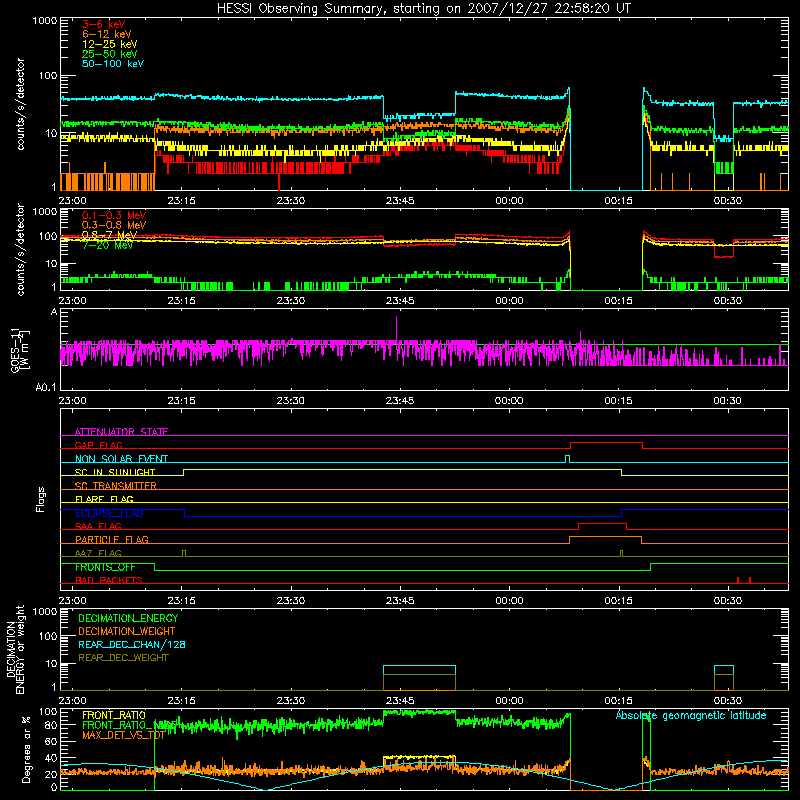This screenshot has height=800, width=800.
Task: Click the Absolute geomagnetic latitude label
Action: (x=691, y=715)
